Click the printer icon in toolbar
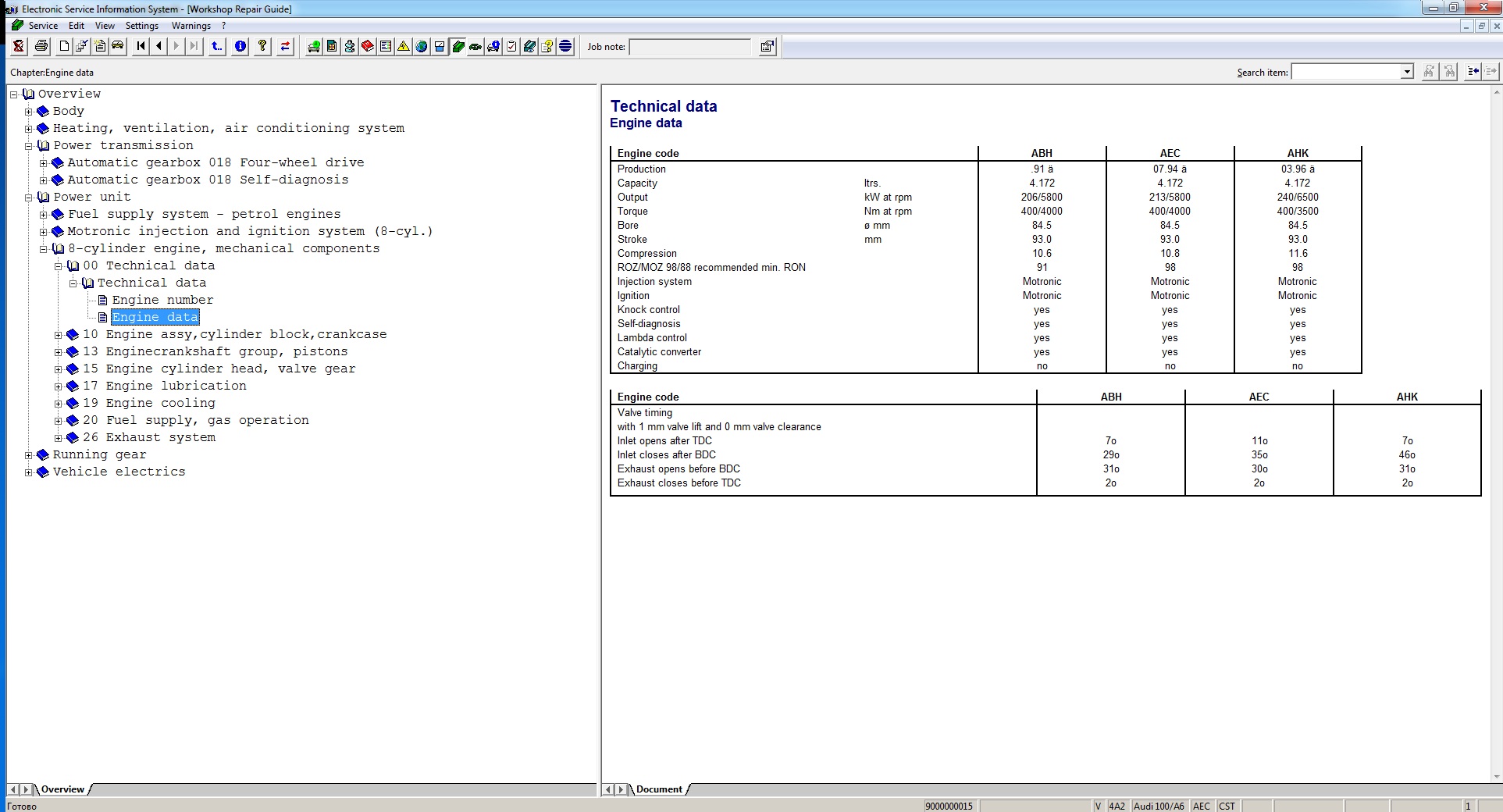 [x=41, y=47]
